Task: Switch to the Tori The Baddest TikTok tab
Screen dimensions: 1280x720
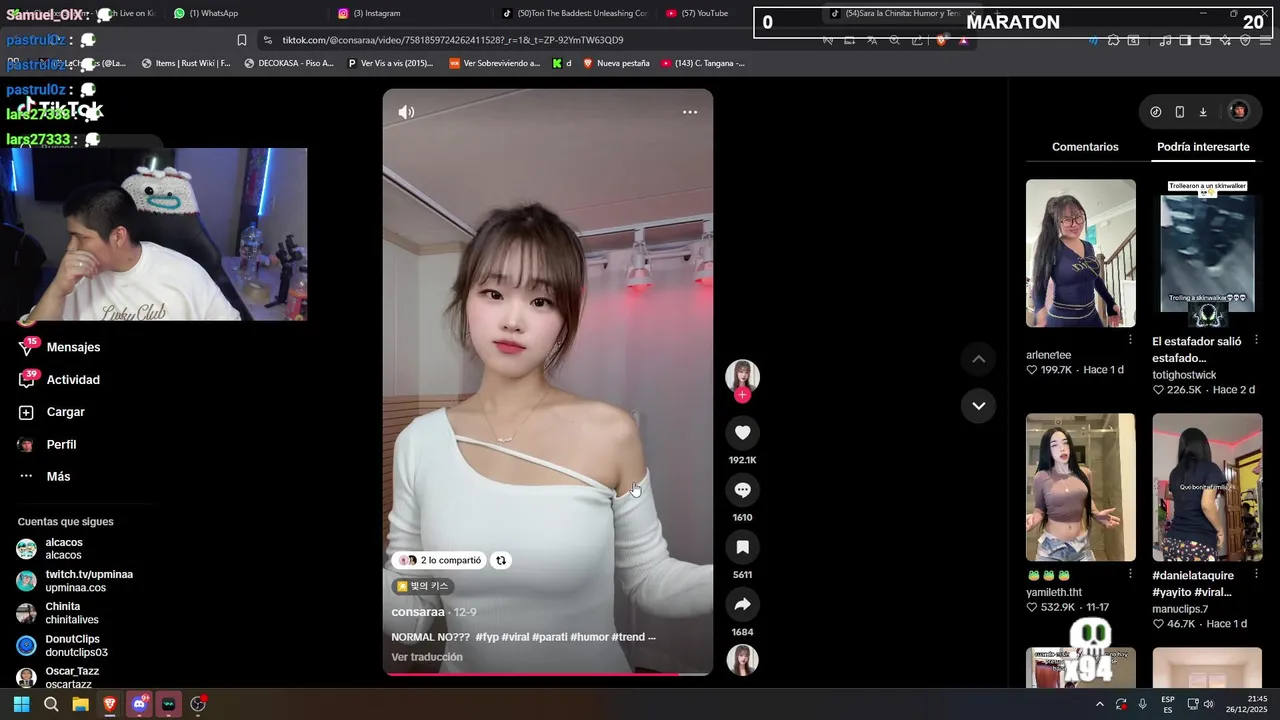Action: (575, 13)
